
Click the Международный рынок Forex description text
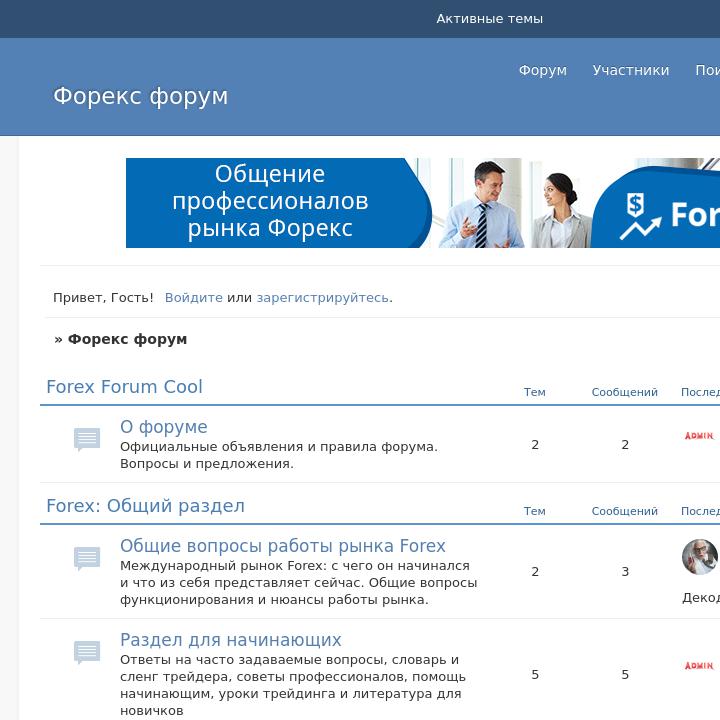click(x=298, y=583)
